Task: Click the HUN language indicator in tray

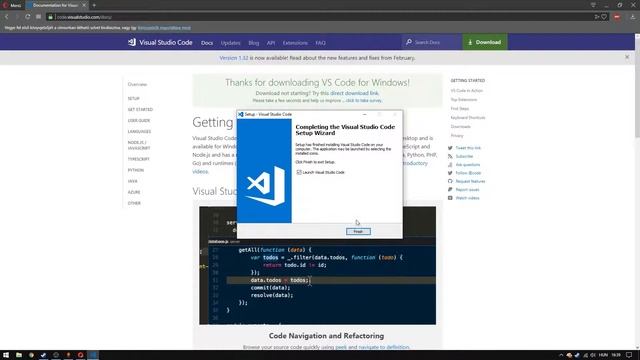Action: (603, 355)
